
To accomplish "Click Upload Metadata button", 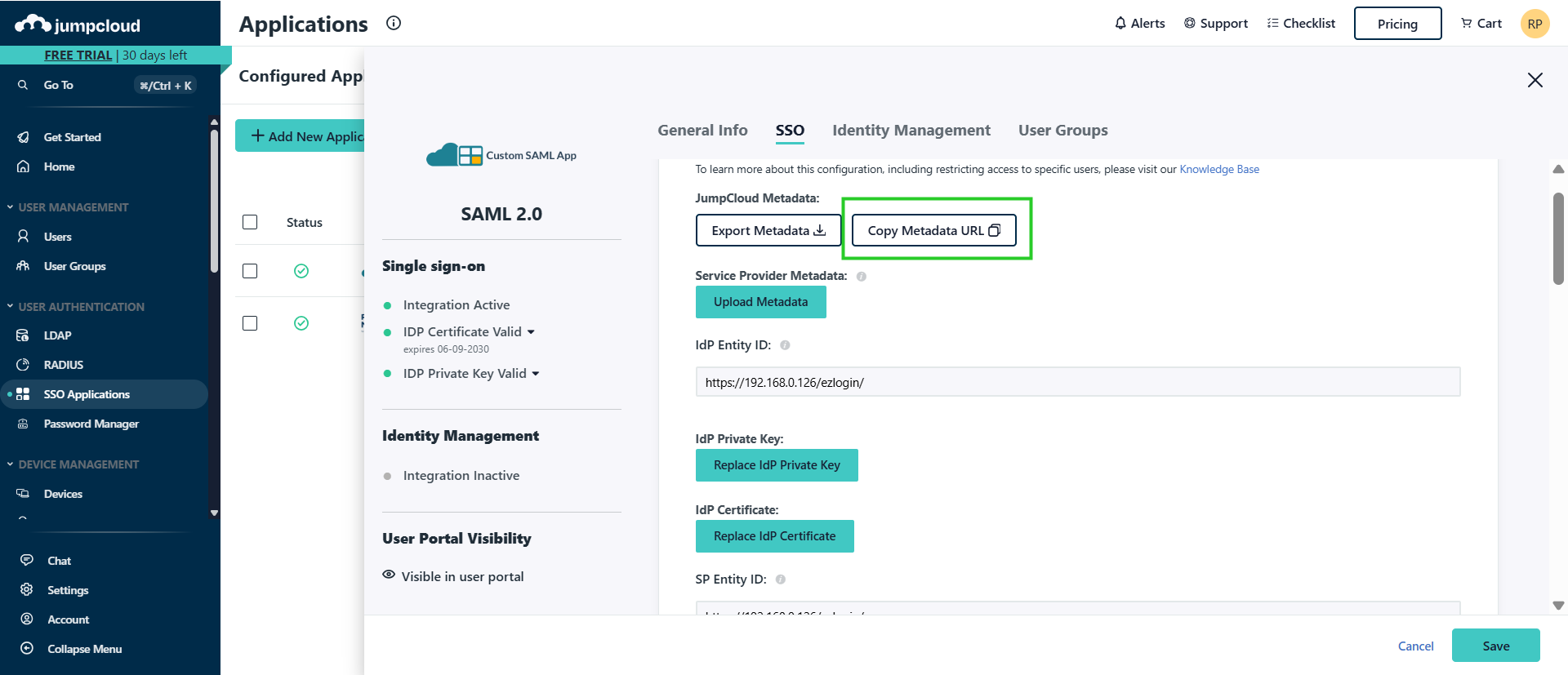I will pos(760,302).
